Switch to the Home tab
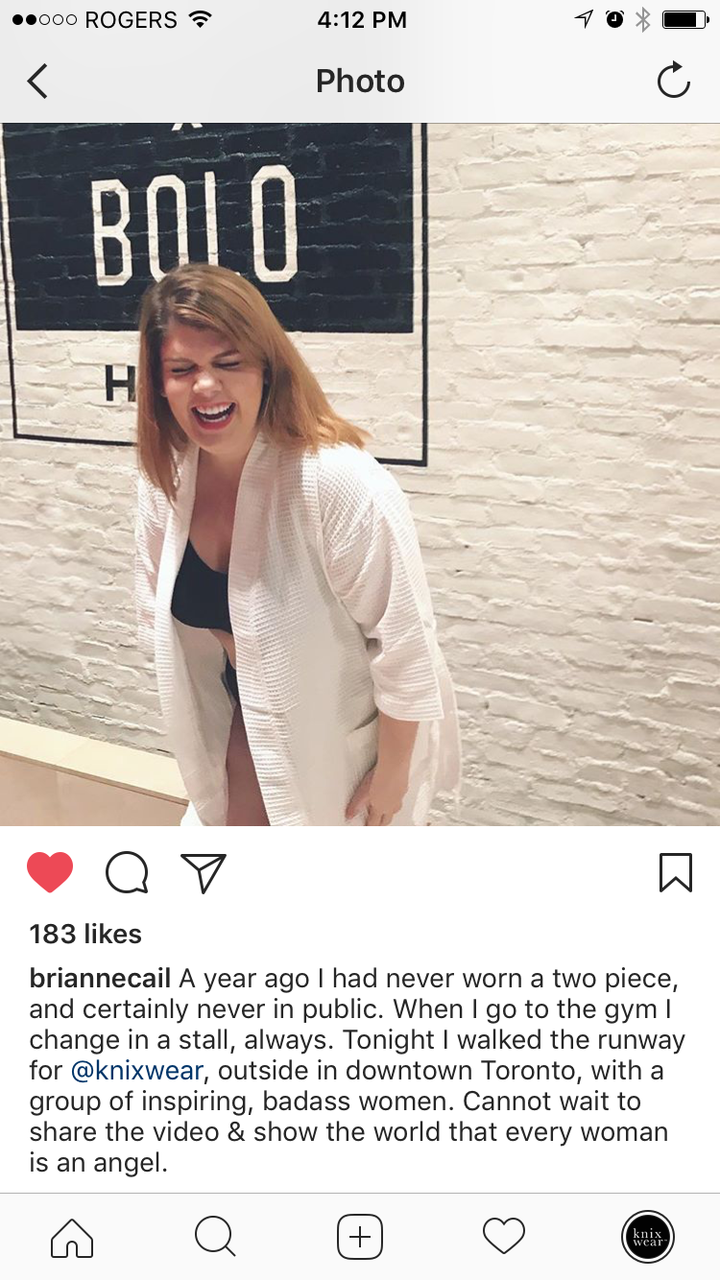This screenshot has width=720, height=1280. (72, 1238)
